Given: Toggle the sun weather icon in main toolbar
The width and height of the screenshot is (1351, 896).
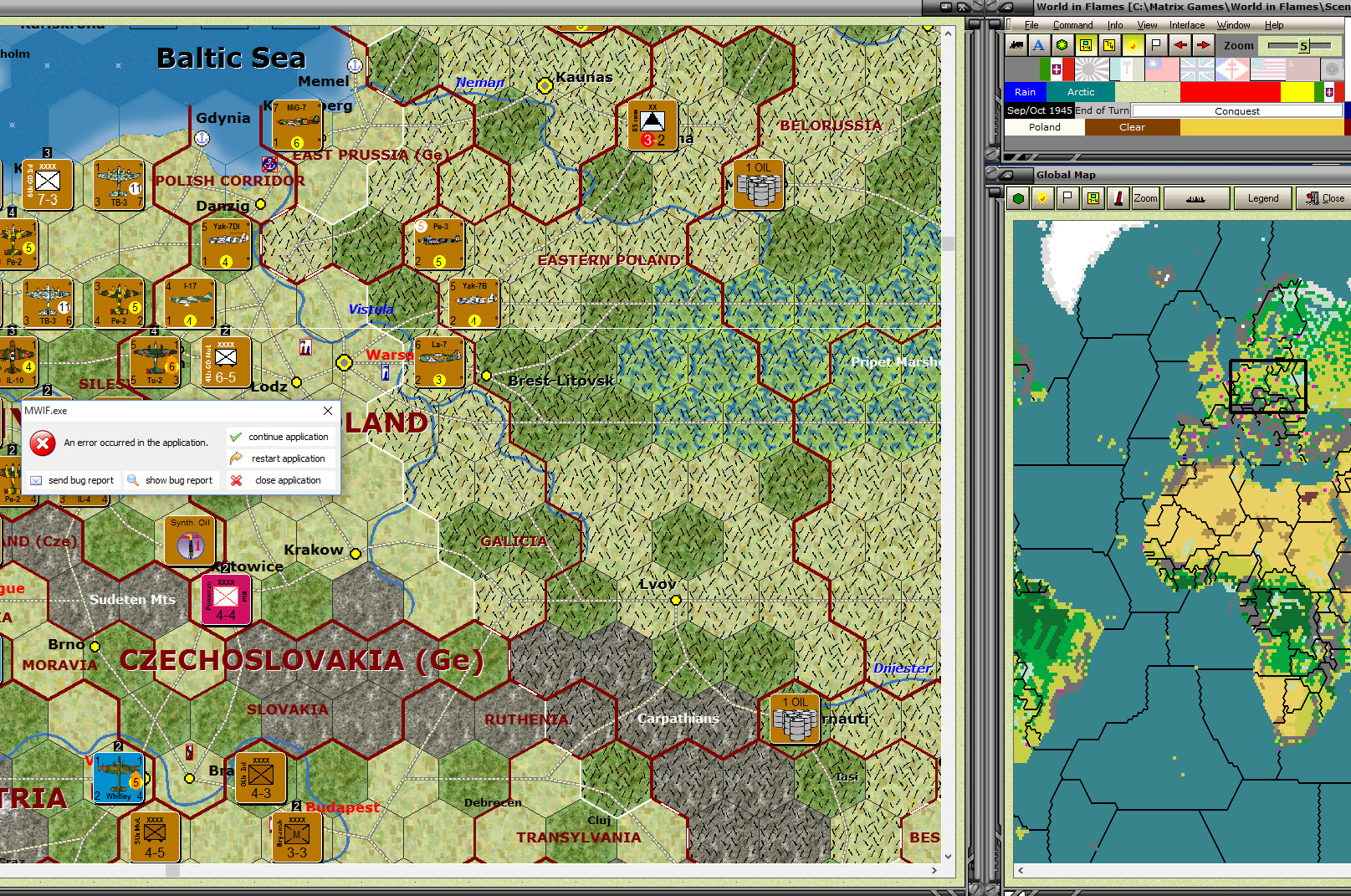Looking at the screenshot, I should tap(1133, 45).
